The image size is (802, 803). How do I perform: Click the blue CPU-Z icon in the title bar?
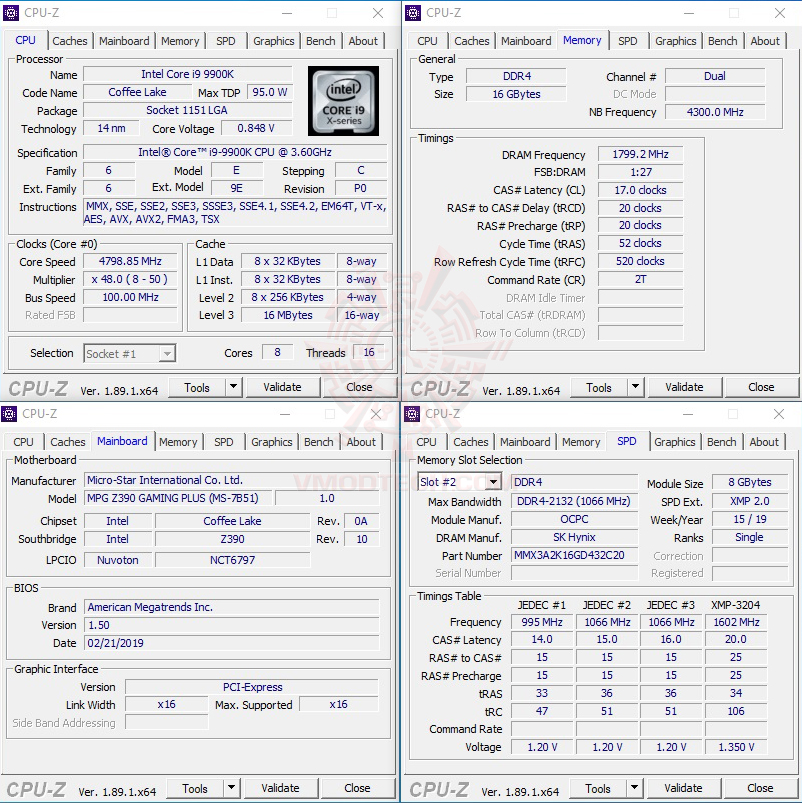click(x=10, y=13)
